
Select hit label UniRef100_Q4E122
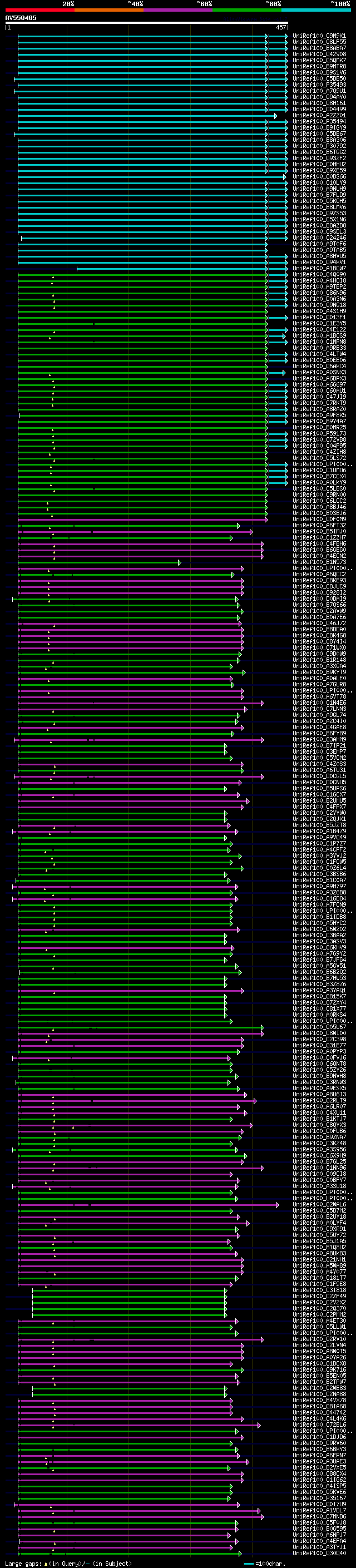point(319,330)
